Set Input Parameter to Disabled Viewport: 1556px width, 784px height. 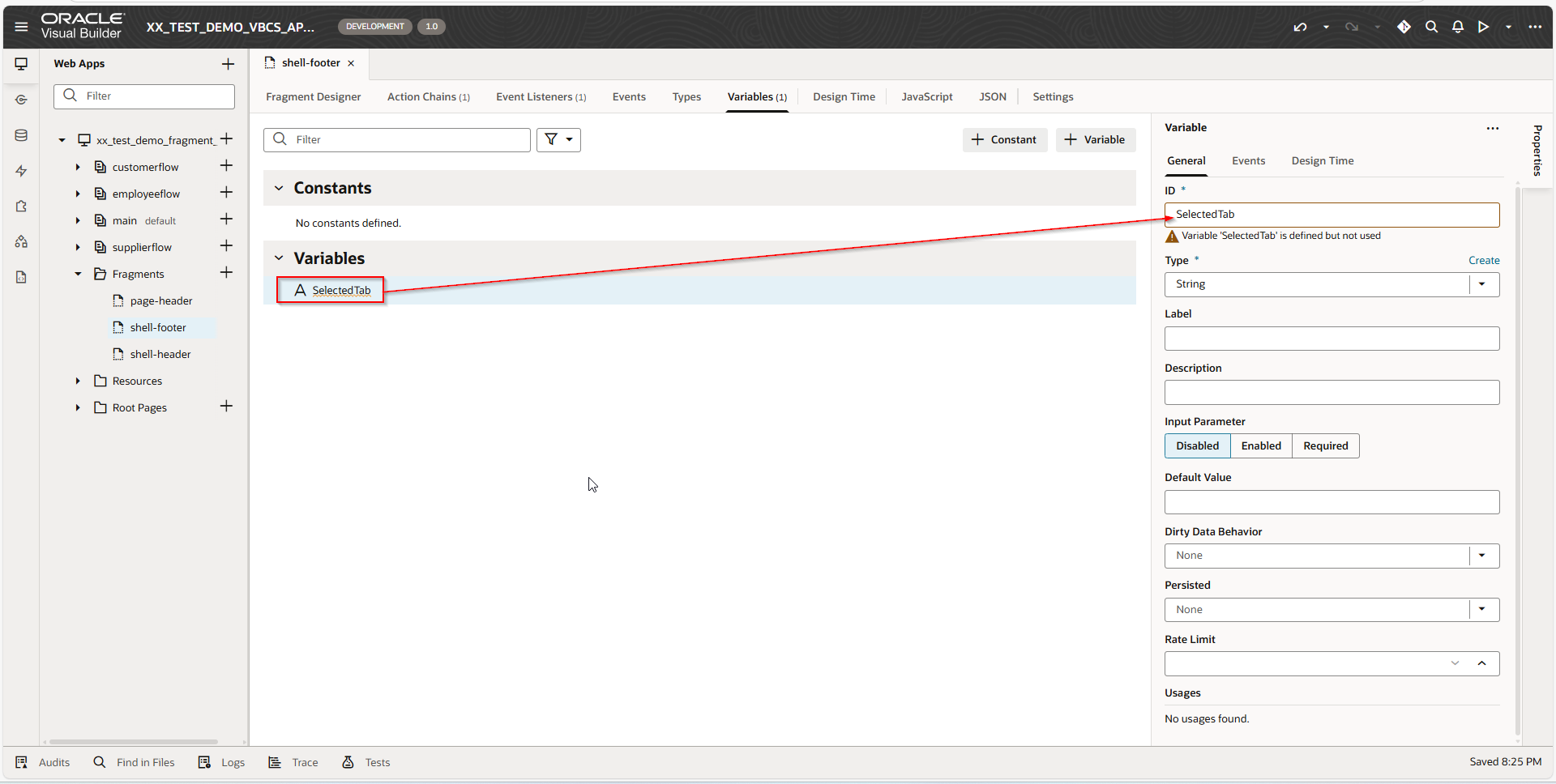point(1197,446)
